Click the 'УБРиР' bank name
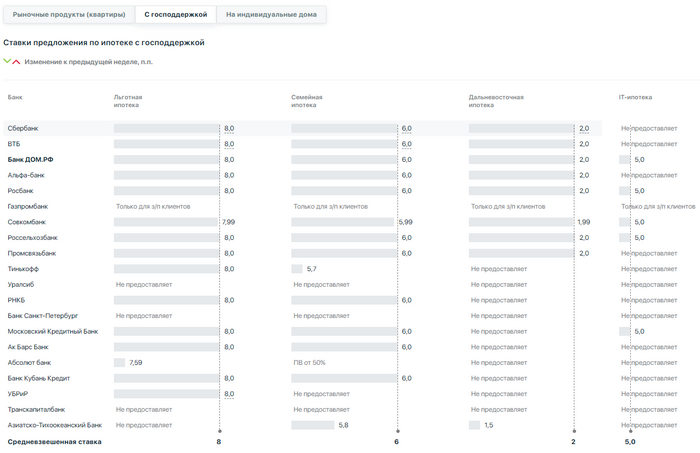 (x=17, y=394)
